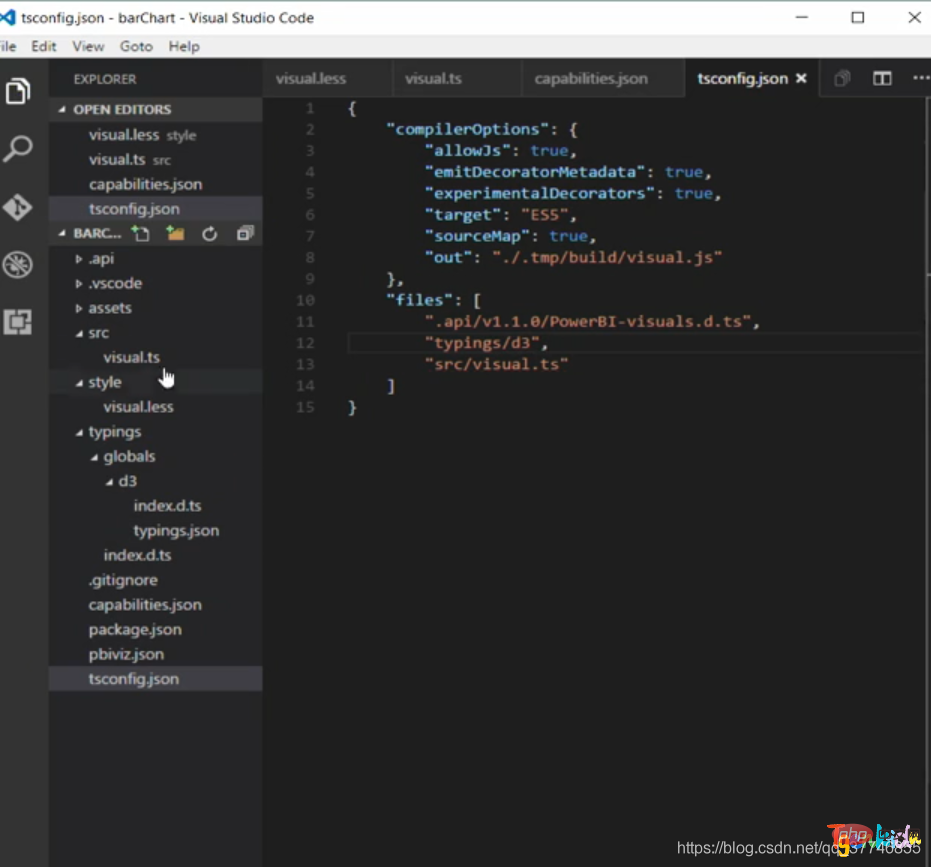Click the Refresh explorer icon
This screenshot has height=867, width=931.
210,234
